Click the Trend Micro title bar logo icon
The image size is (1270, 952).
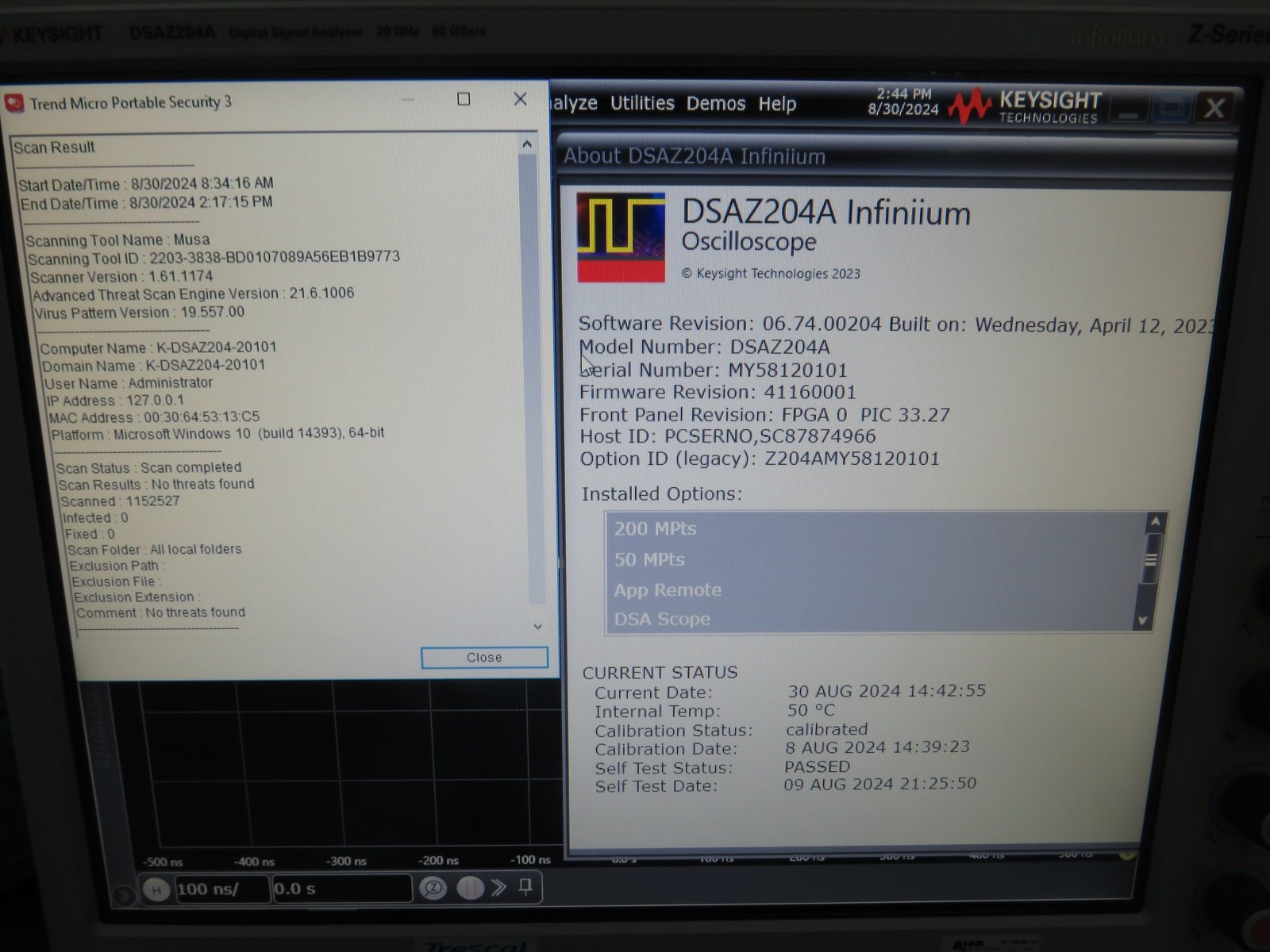(x=14, y=104)
